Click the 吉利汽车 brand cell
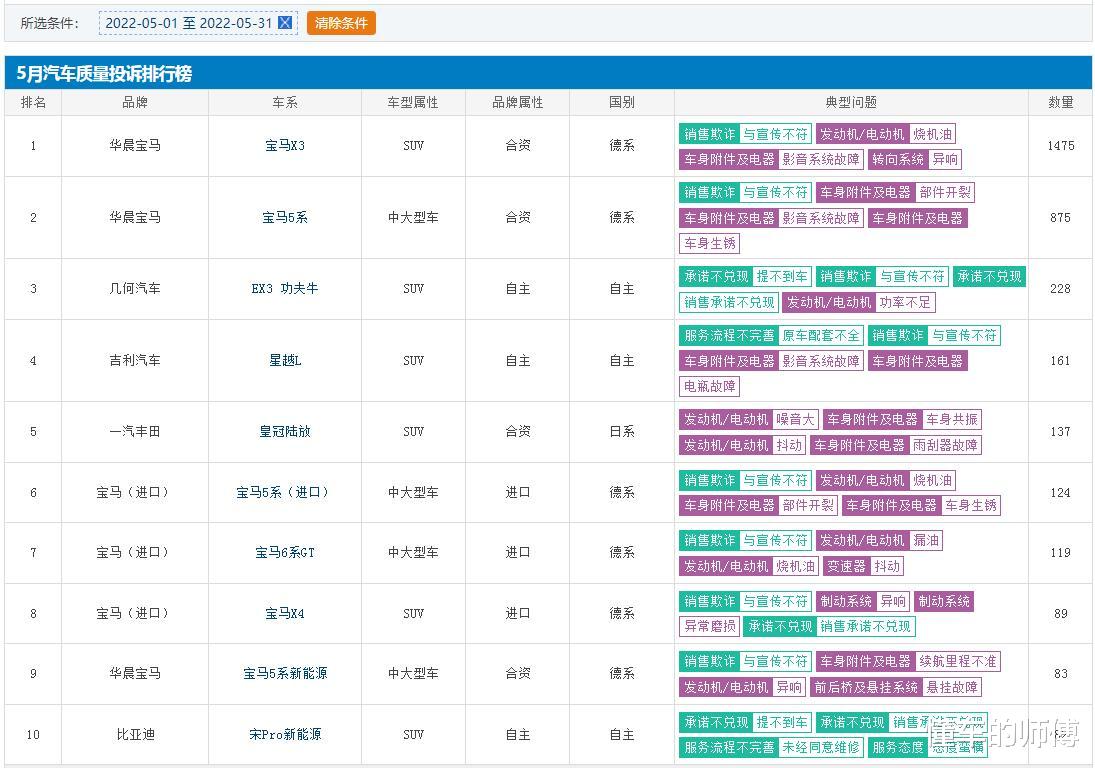1095x768 pixels. pyautogui.click(x=135, y=361)
